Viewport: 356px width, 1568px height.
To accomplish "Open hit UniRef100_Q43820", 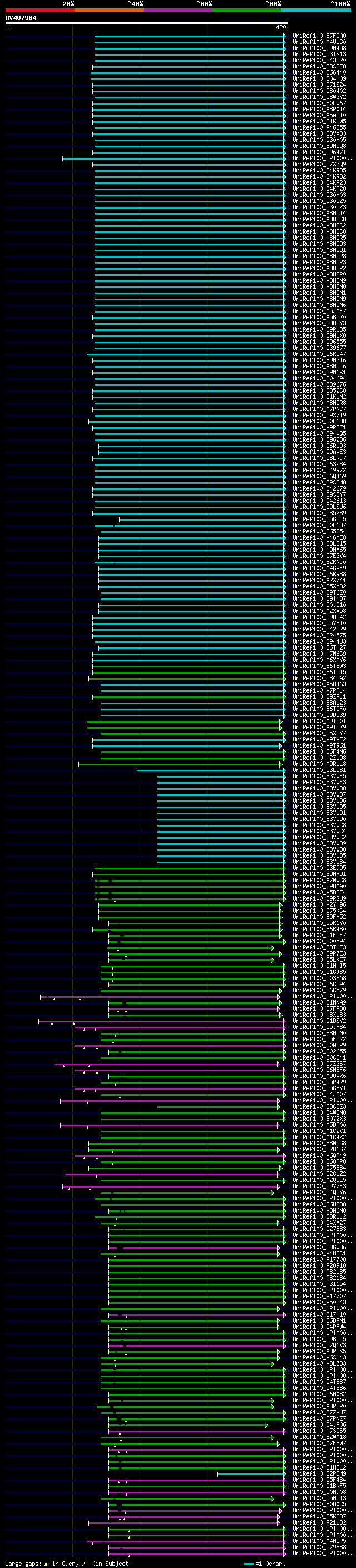I will tap(319, 60).
